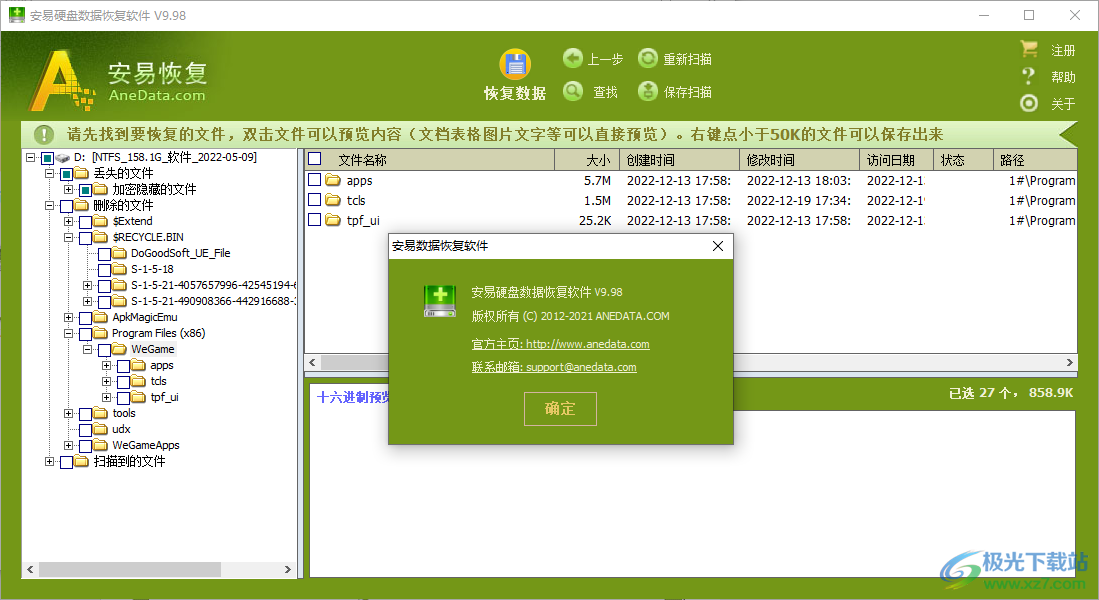Check the Program Files (x86) checkbox
1099x600 pixels.
(86, 334)
